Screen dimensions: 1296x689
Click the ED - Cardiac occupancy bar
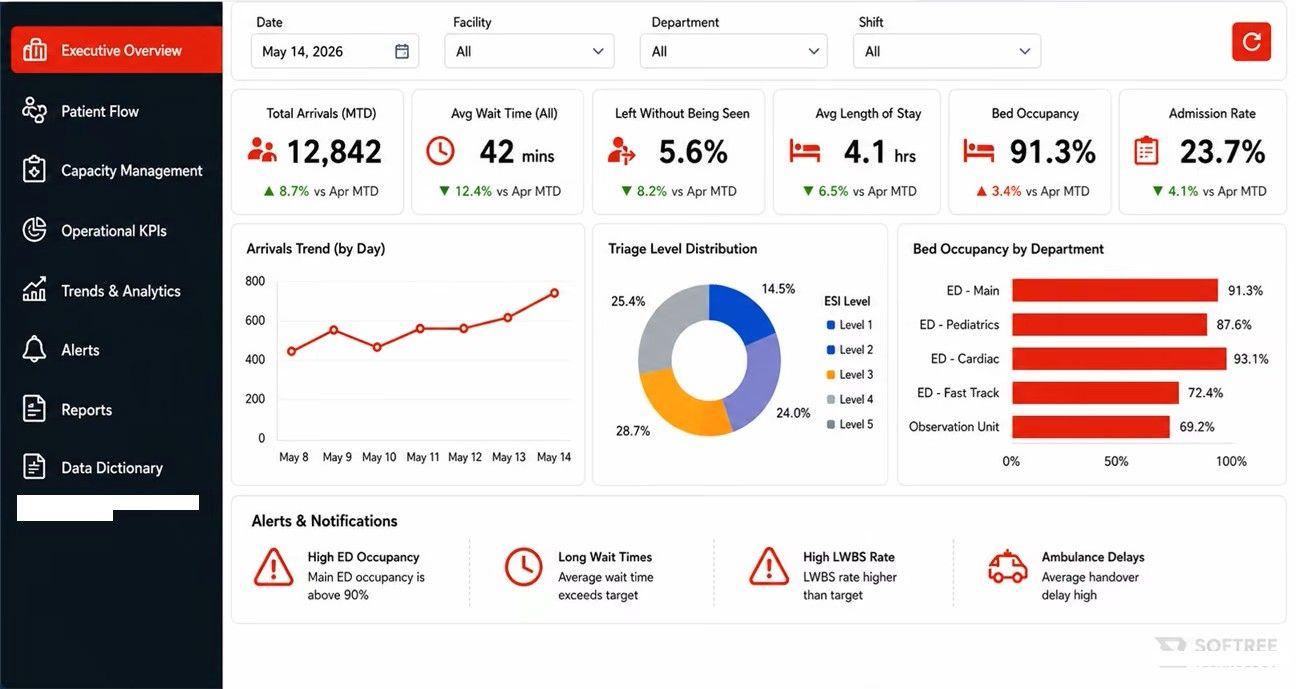point(1119,358)
